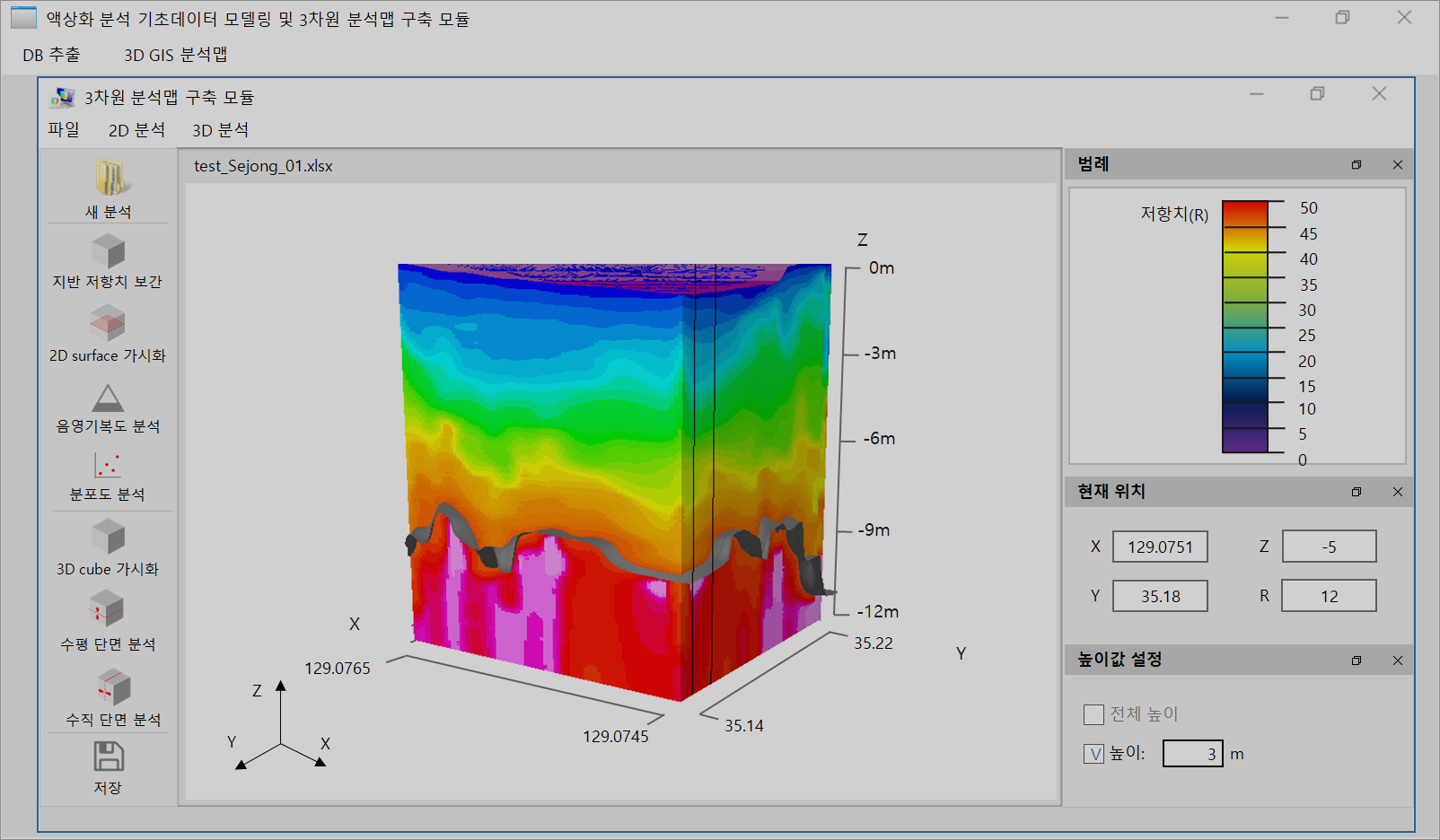Open the 2D 분석 menu
Viewport: 1440px width, 840px height.
[136, 130]
